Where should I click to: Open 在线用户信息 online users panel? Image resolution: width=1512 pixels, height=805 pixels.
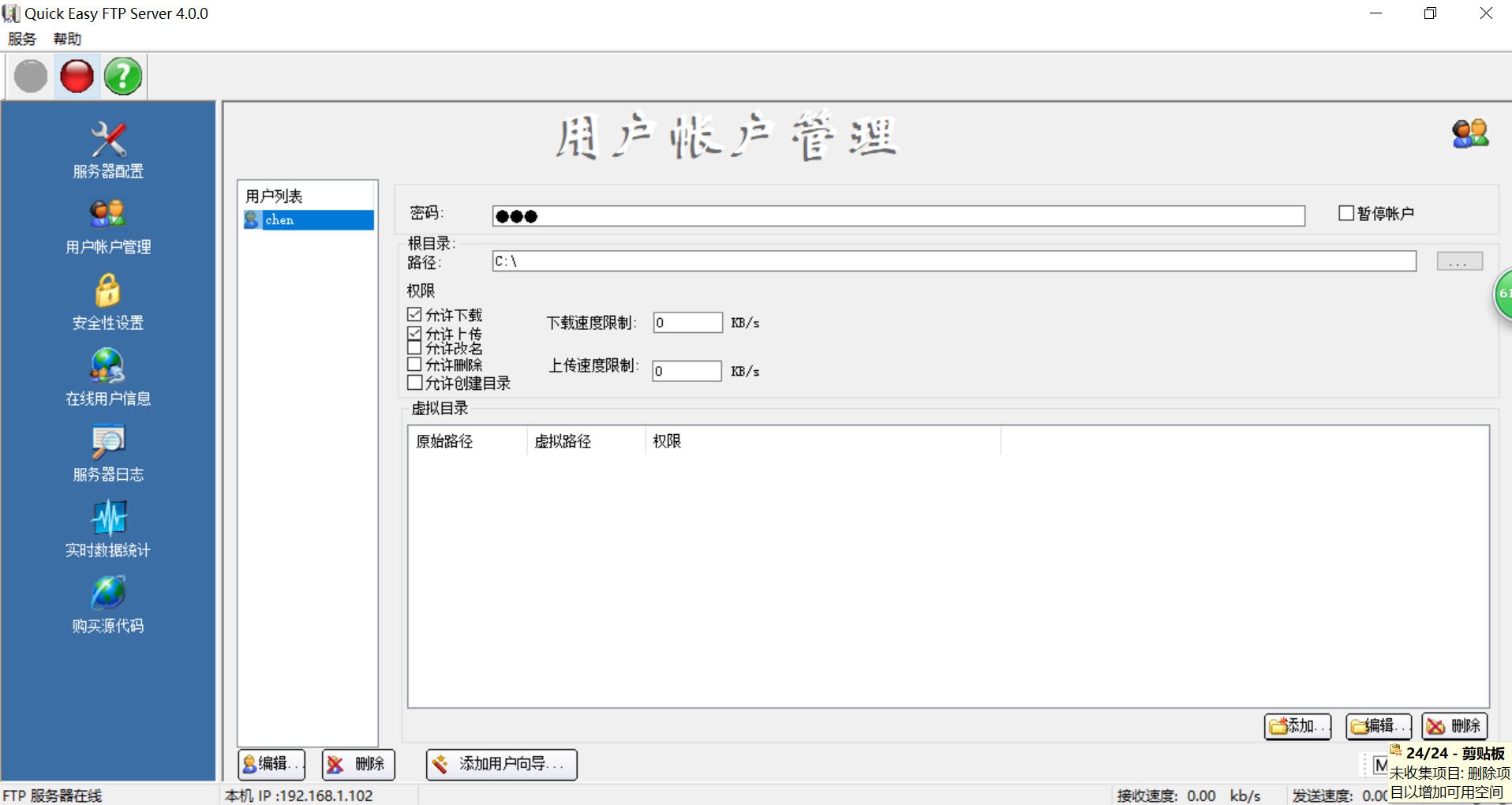(108, 378)
